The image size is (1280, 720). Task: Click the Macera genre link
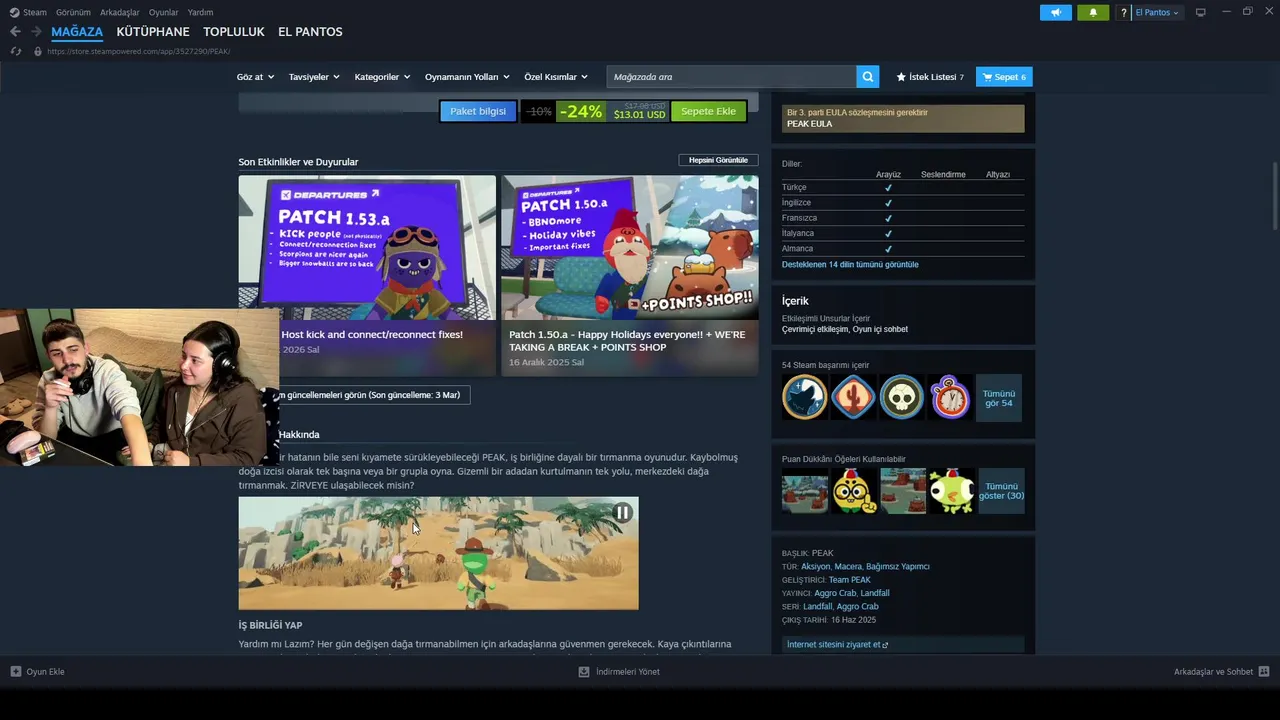[x=848, y=567]
